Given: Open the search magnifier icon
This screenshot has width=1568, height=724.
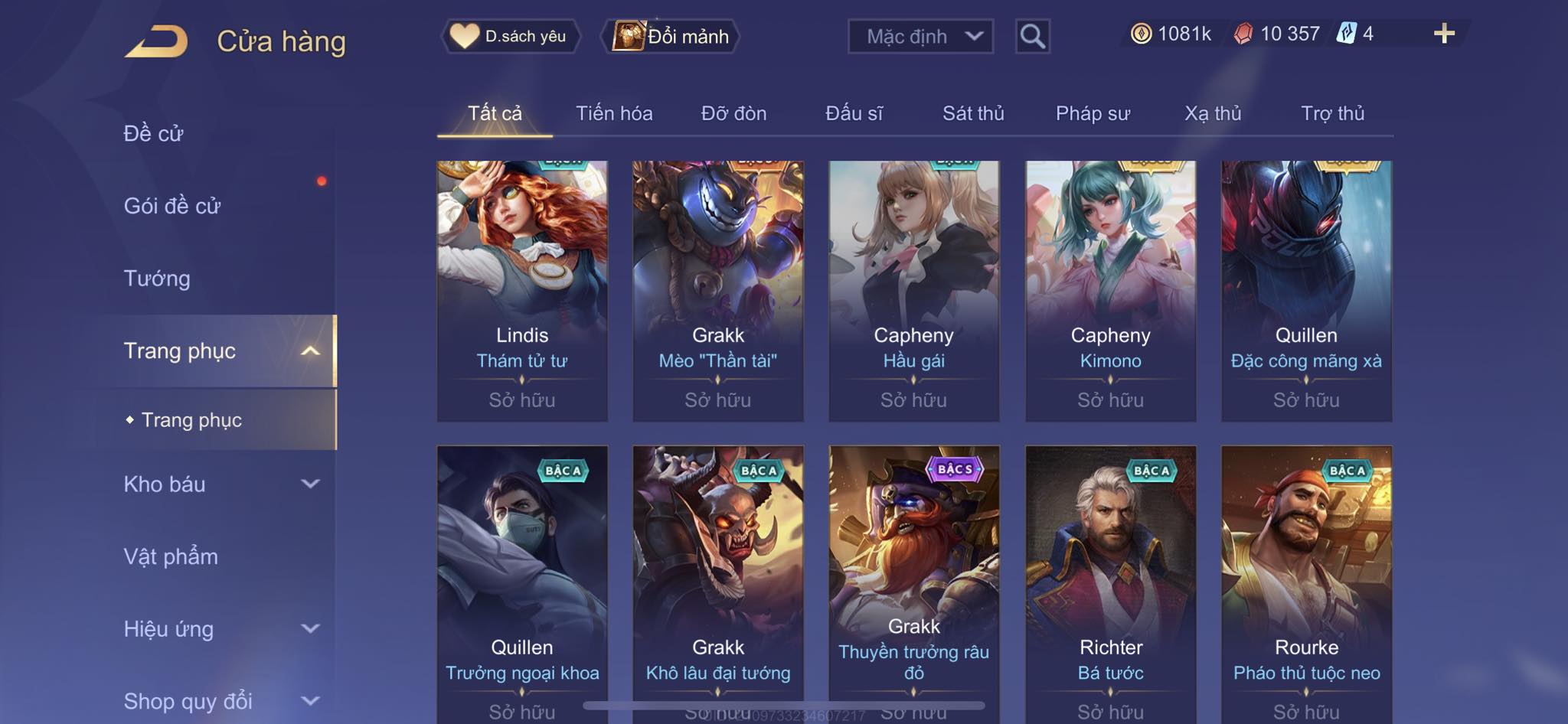Looking at the screenshot, I should (x=1032, y=36).
